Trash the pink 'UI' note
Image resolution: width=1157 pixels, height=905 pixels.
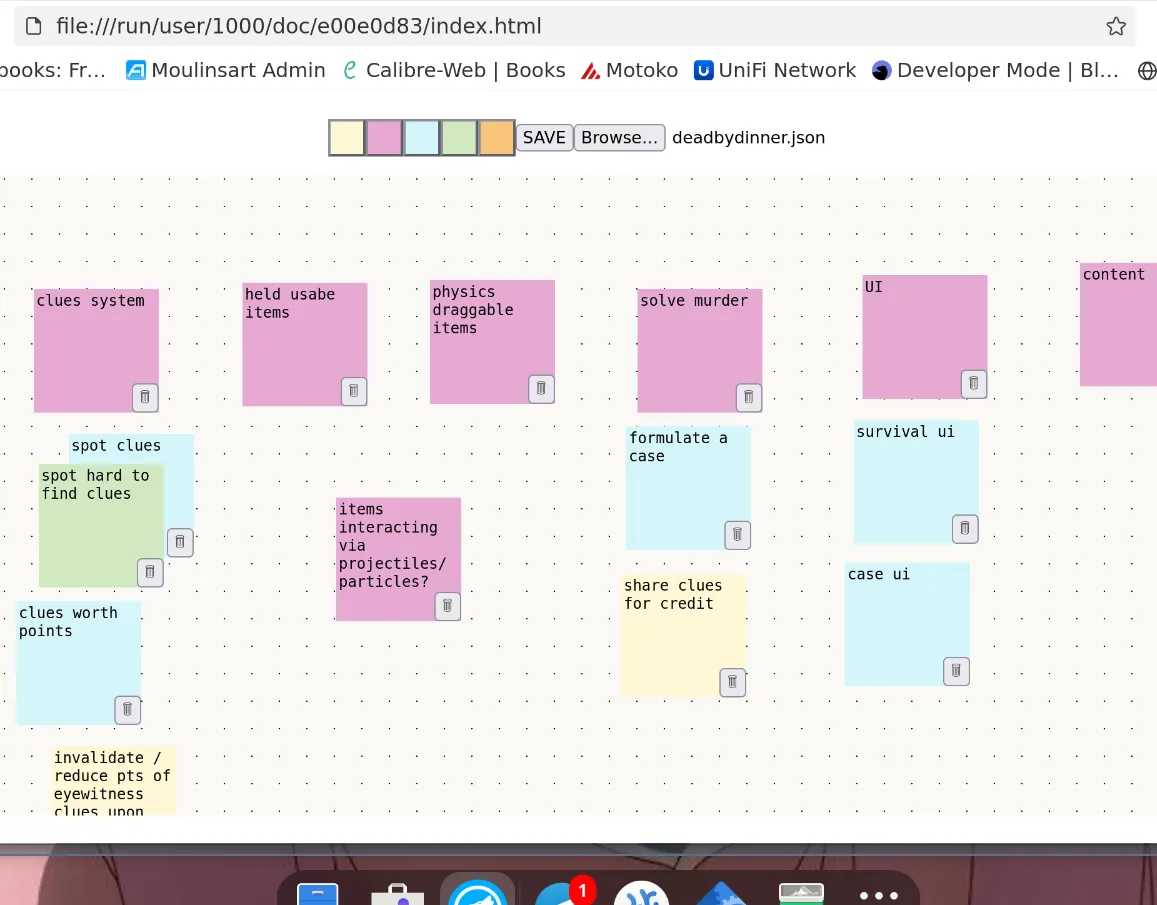974,383
